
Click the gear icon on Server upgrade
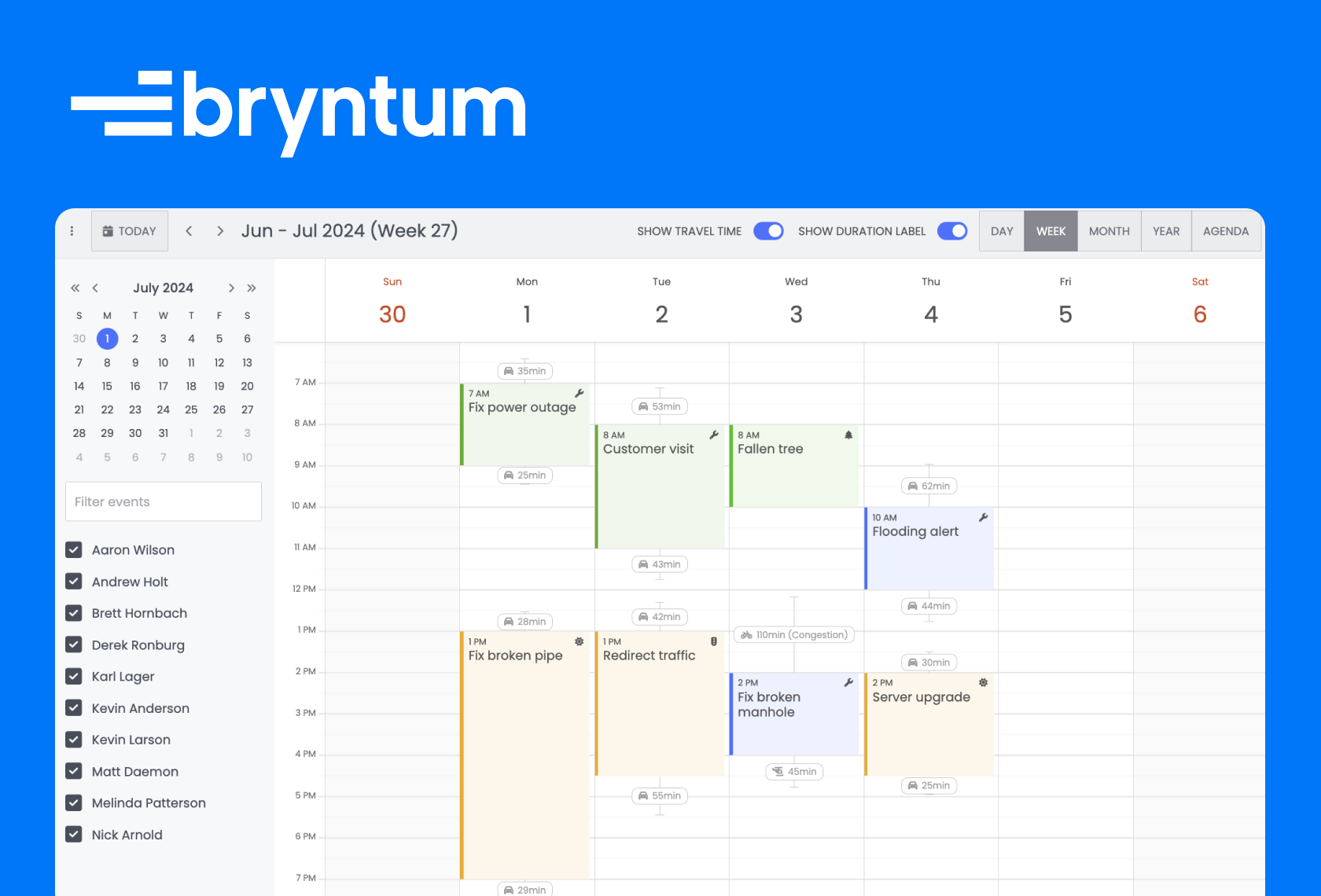point(983,682)
